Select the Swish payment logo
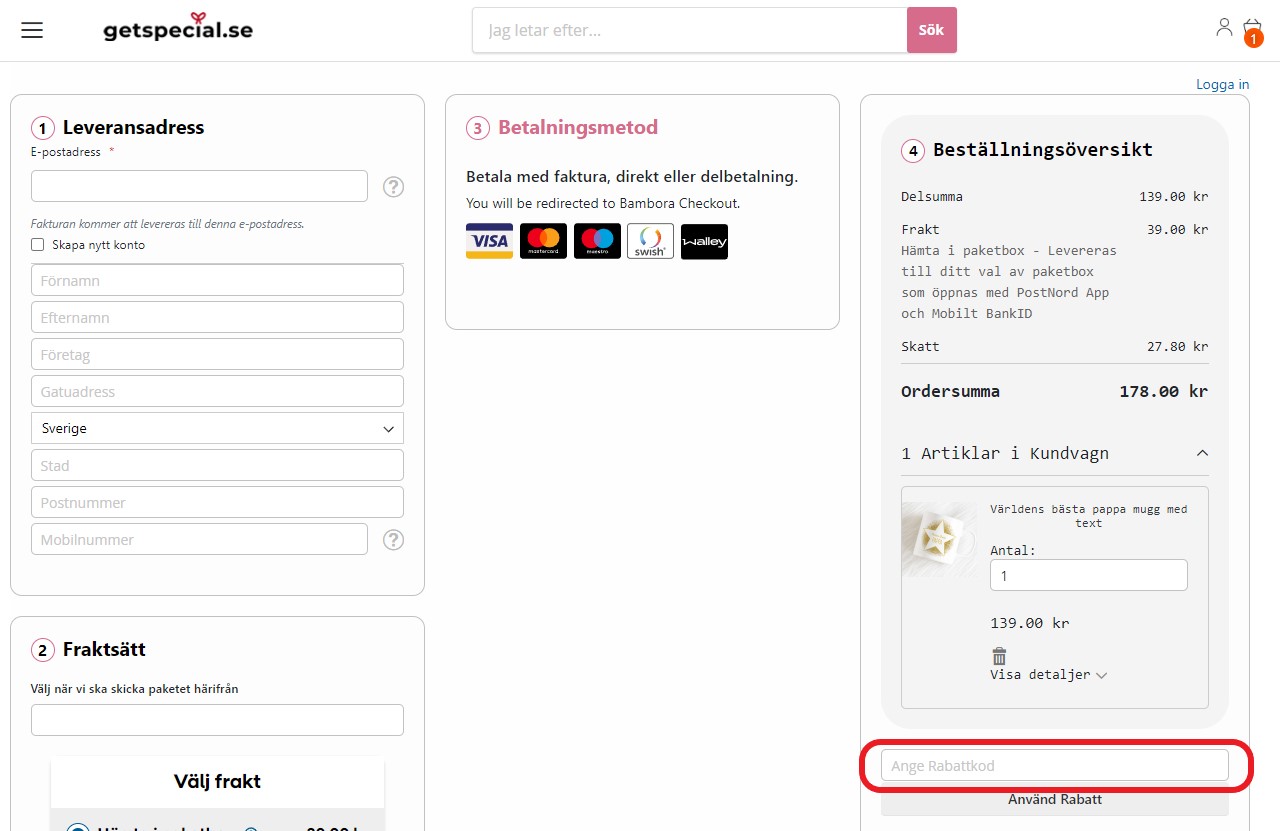The height and width of the screenshot is (831, 1280). point(650,241)
